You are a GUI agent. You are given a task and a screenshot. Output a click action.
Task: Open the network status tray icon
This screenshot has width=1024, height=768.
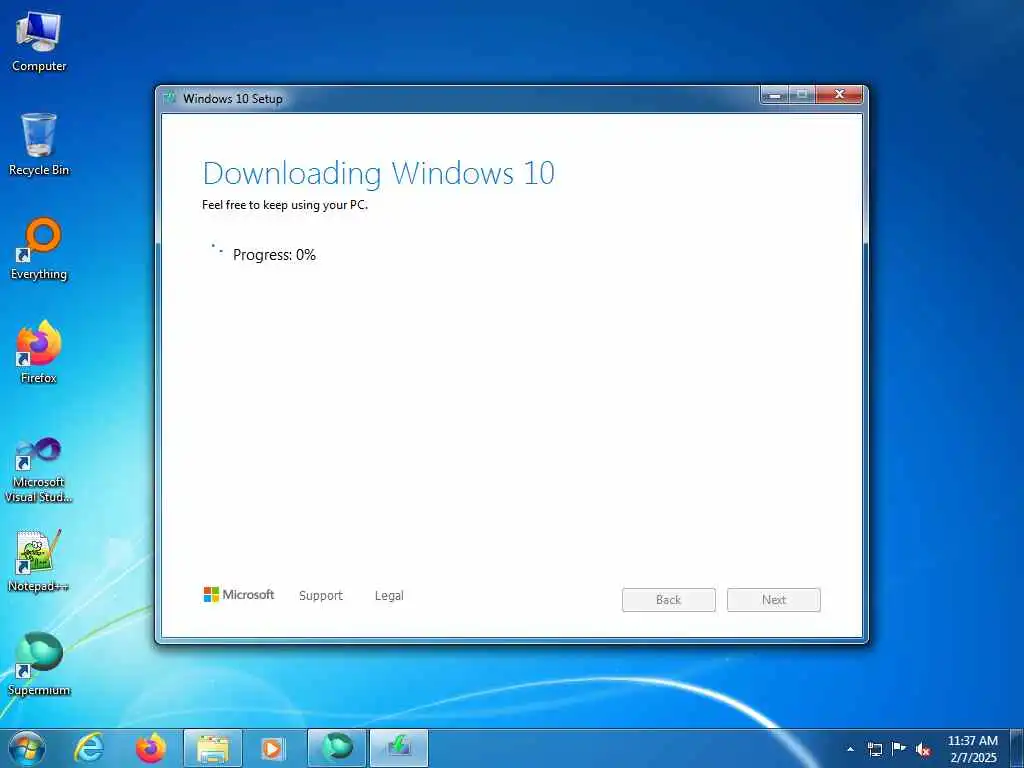(874, 749)
